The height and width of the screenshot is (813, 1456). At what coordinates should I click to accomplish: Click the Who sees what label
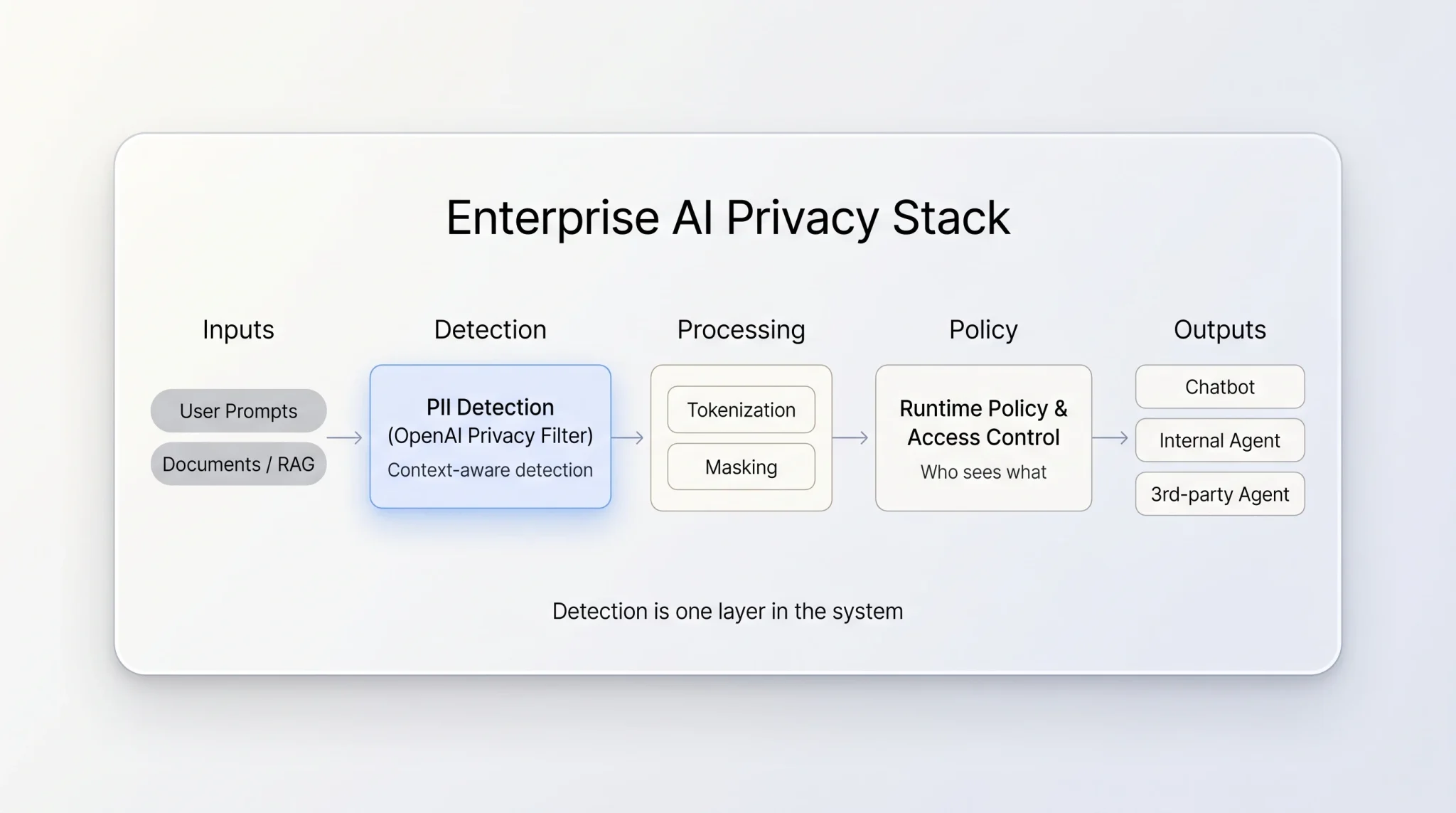[x=983, y=472]
